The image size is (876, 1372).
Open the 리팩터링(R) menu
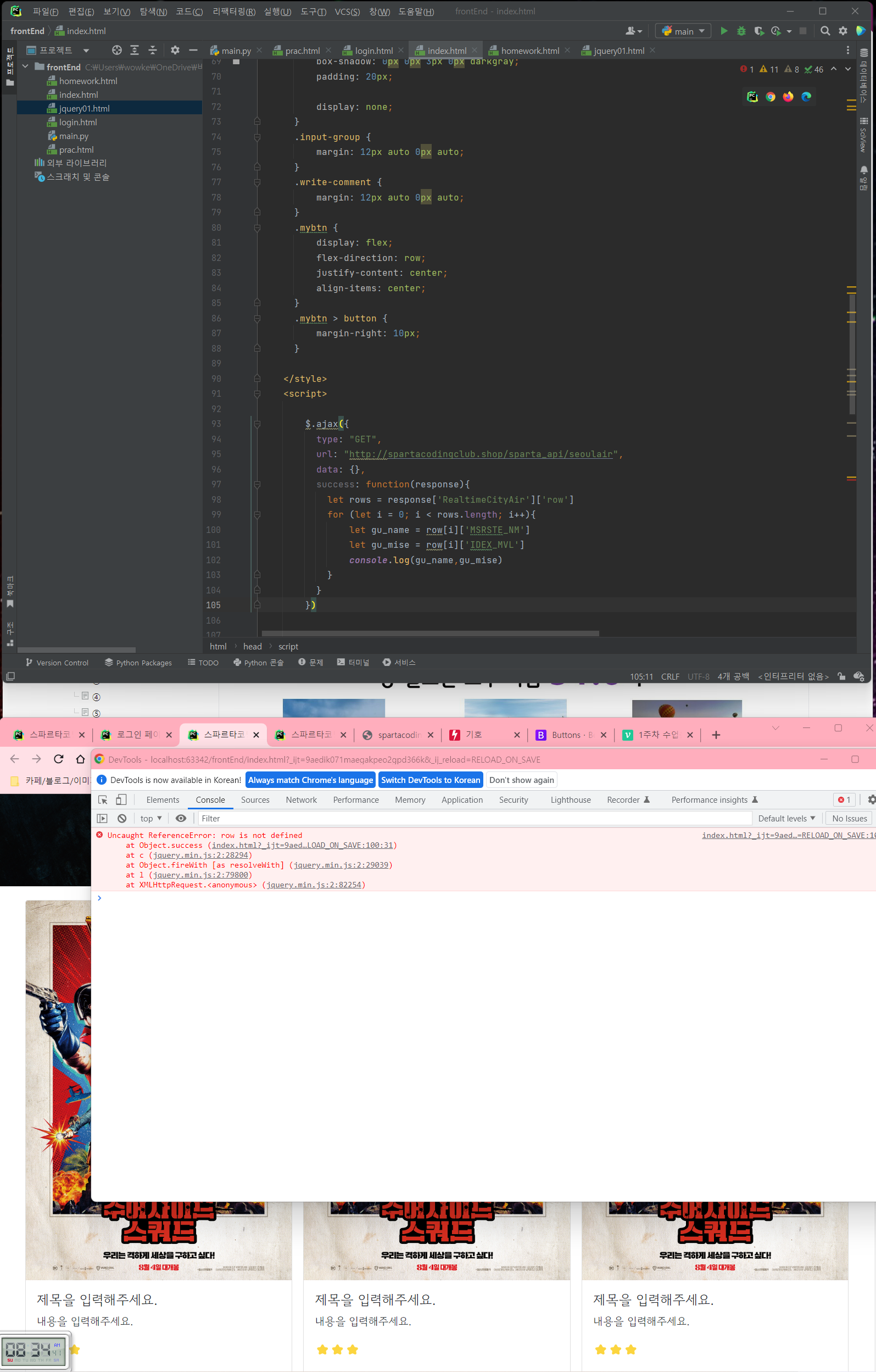234,12
